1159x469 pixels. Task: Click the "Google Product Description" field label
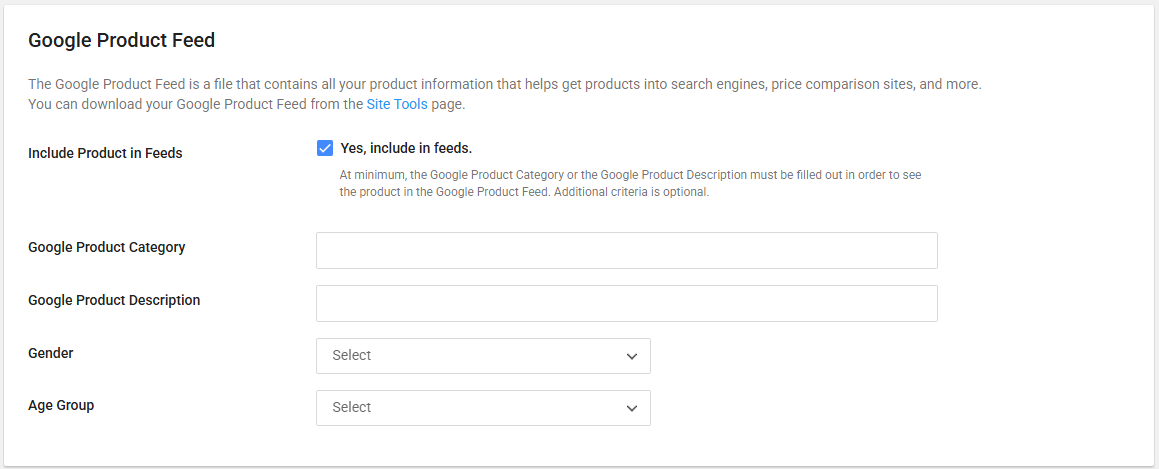pyautogui.click(x=114, y=300)
